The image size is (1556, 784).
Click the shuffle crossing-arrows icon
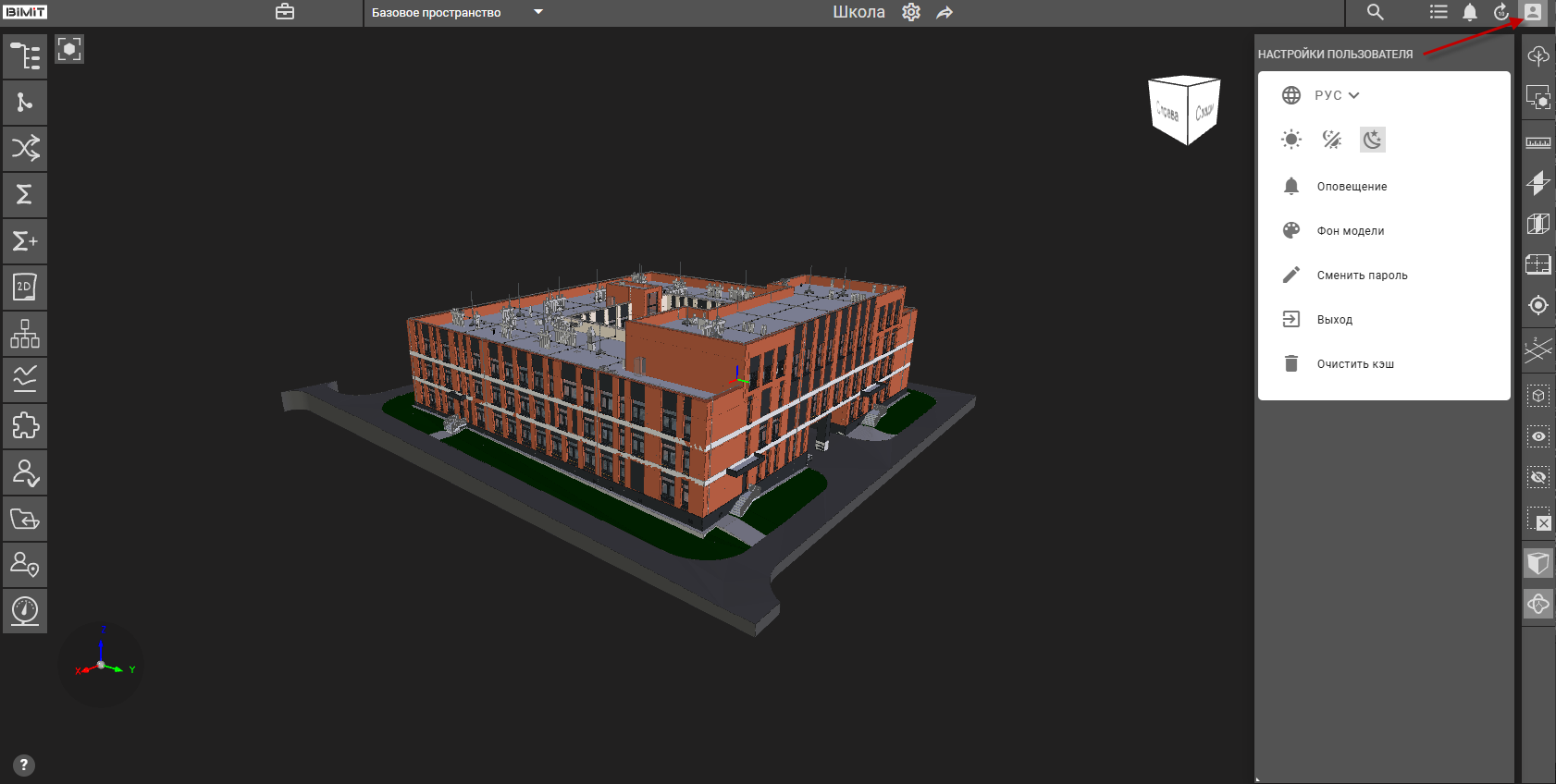(25, 148)
